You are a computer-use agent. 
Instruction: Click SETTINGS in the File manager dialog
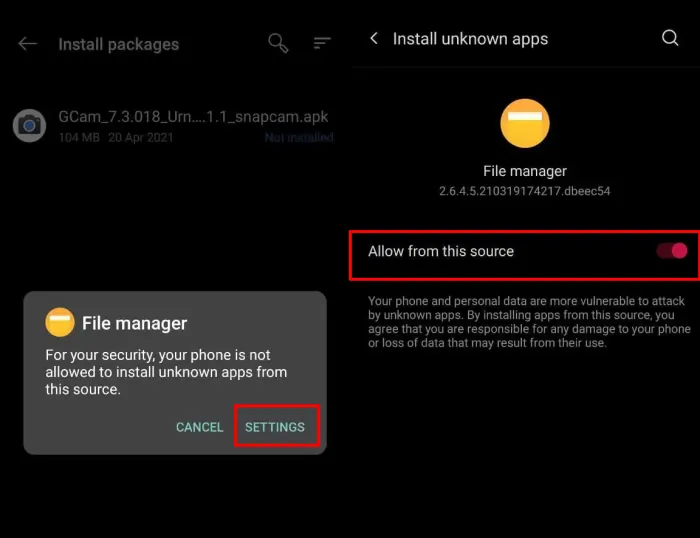tap(275, 427)
